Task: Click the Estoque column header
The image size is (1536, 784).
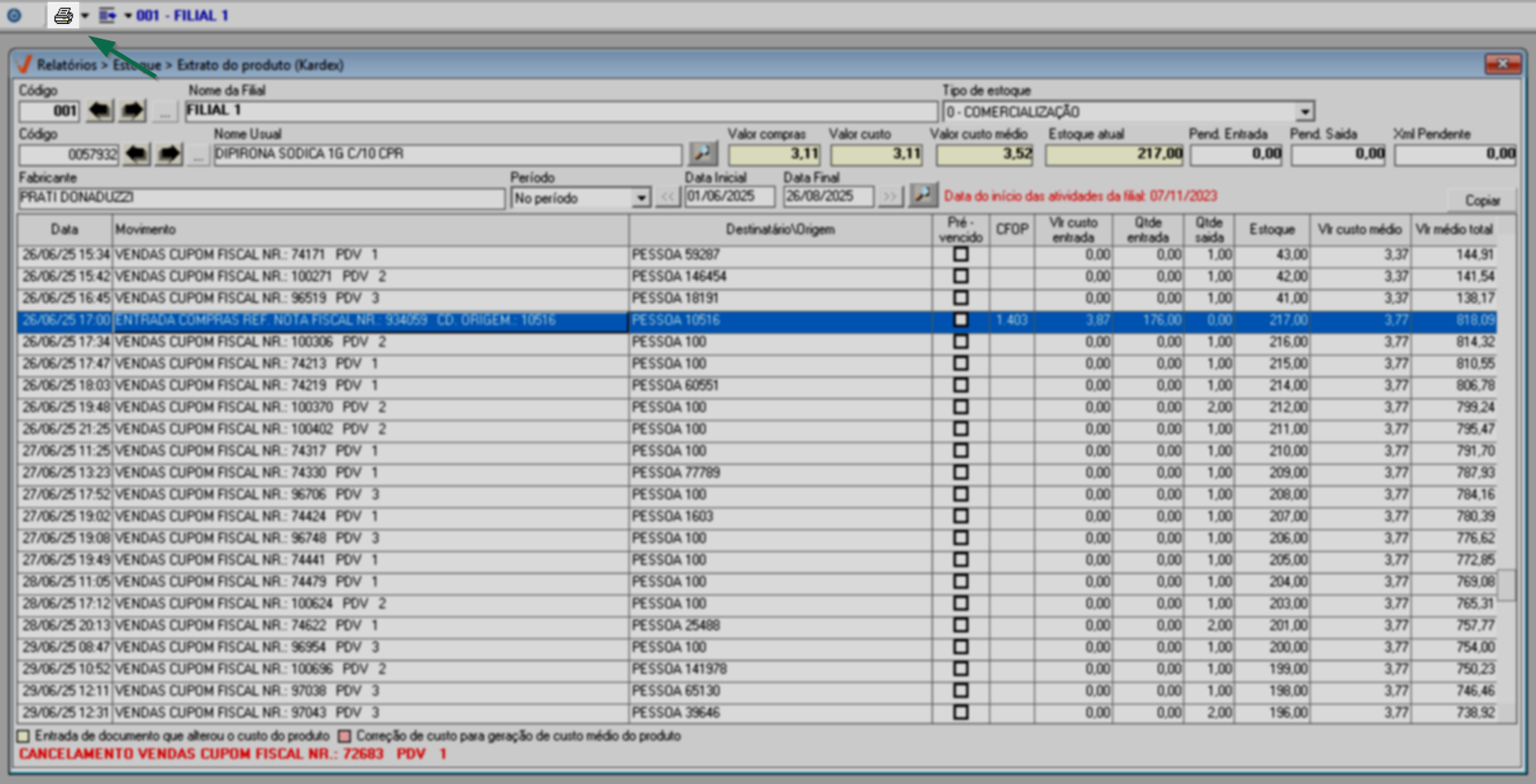Action: (x=1272, y=230)
